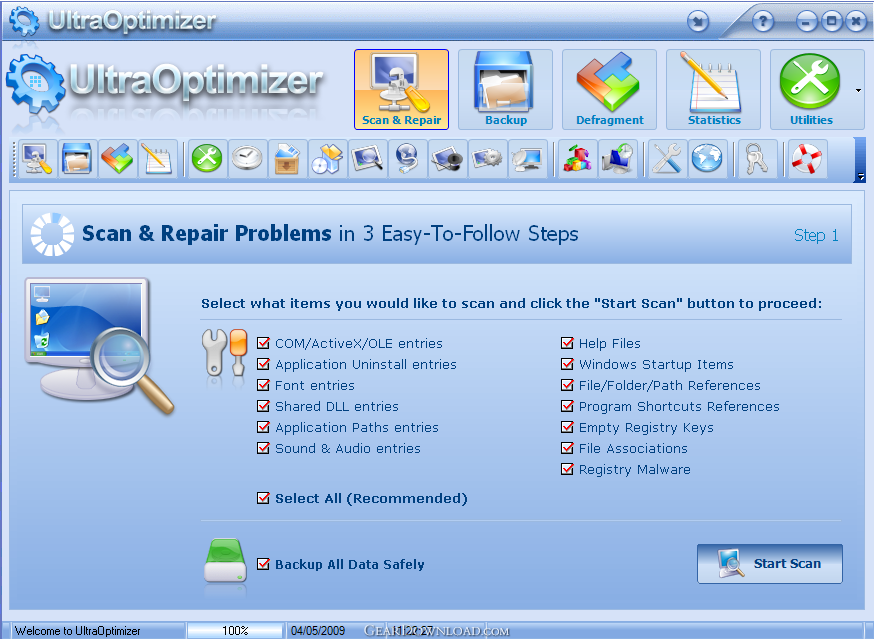Screen dimensions: 874x639
Task: Click the wrench and screwdriver tools graphic
Action: click(x=224, y=352)
